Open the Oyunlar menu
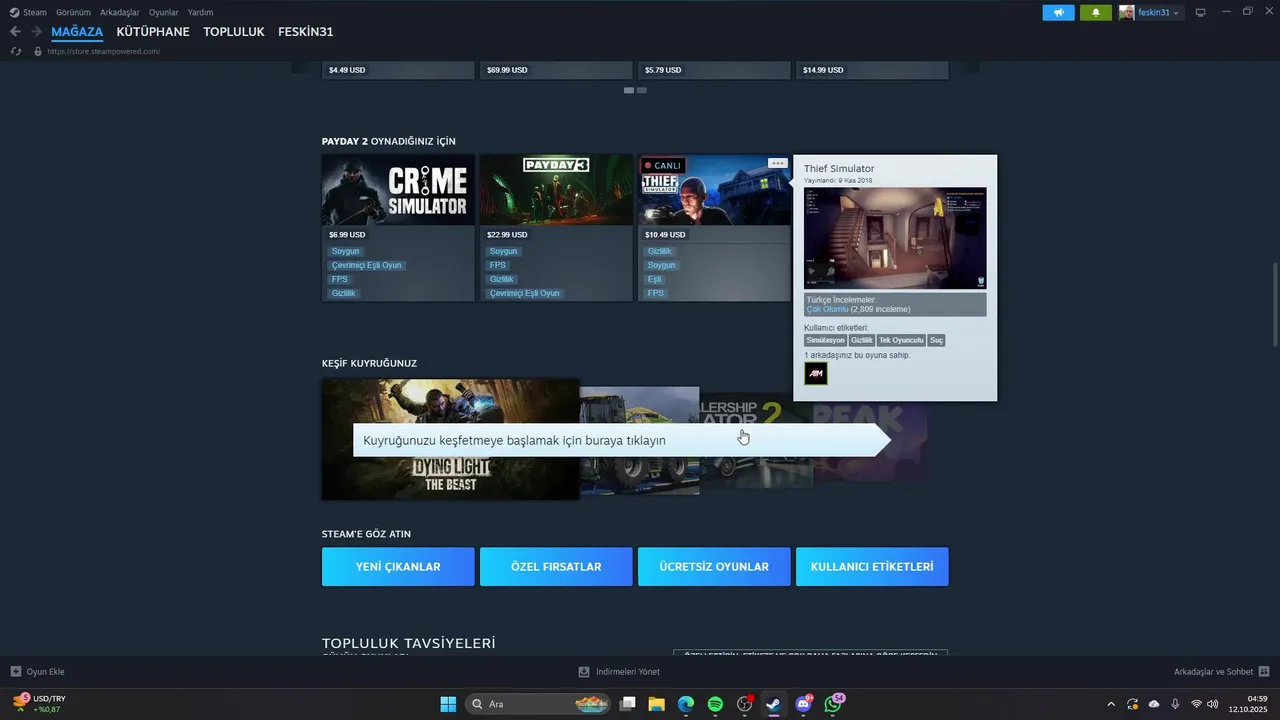1280x720 pixels. point(163,12)
